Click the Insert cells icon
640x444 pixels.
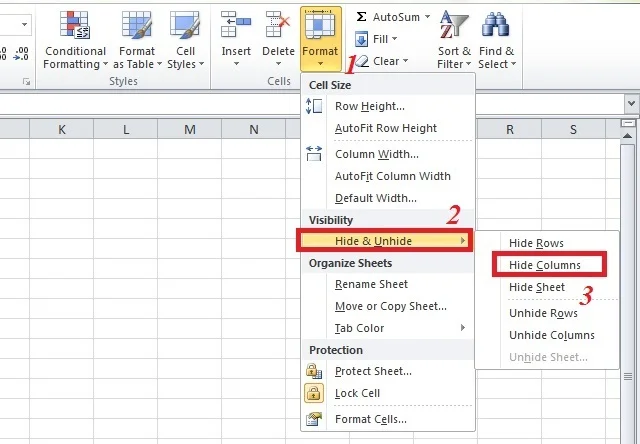coord(236,24)
